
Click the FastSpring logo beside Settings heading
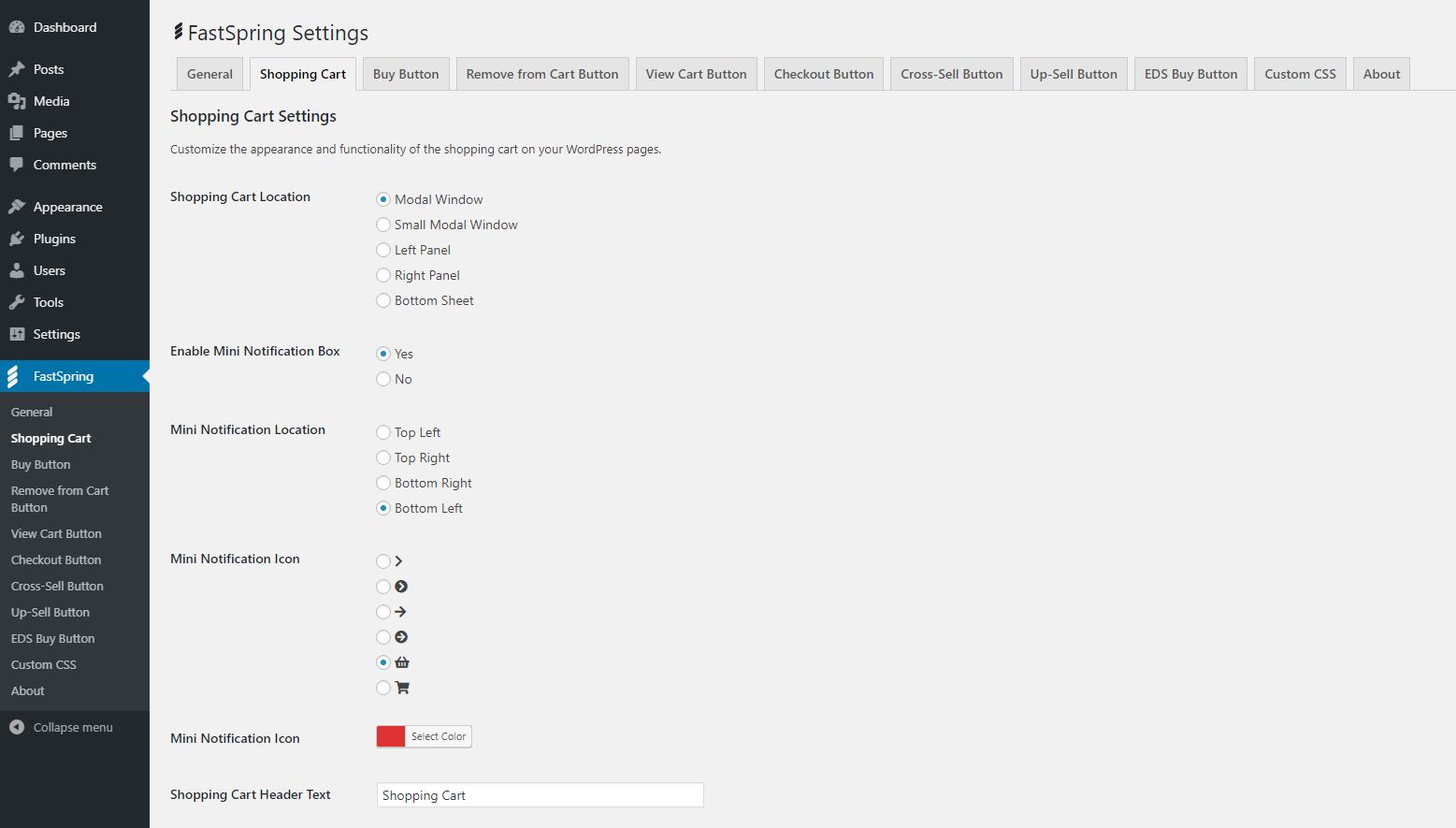coord(178,32)
